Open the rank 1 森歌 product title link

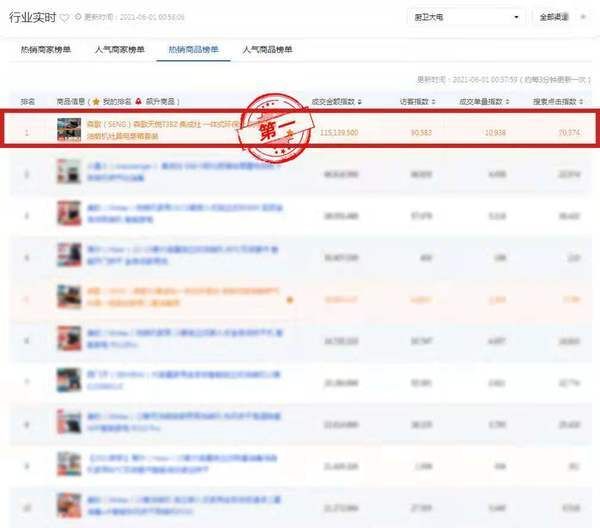click(x=150, y=124)
